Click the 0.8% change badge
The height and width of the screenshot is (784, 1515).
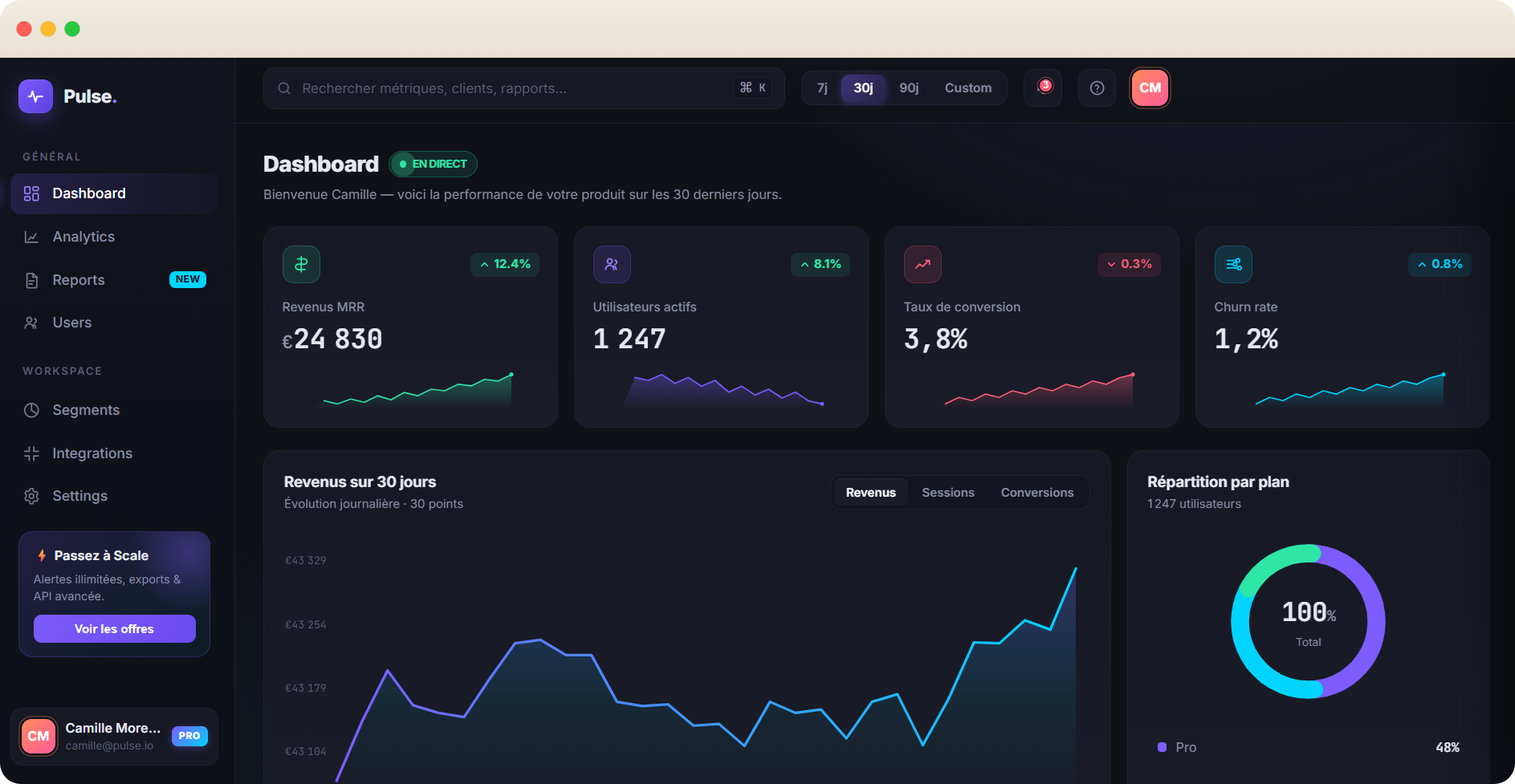pyautogui.click(x=1440, y=264)
